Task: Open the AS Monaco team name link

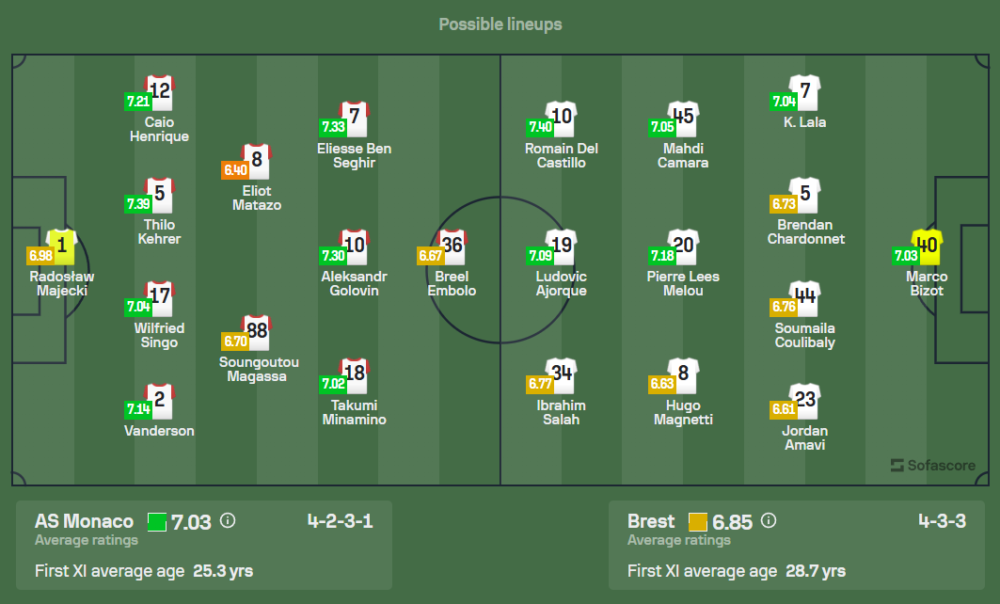Action: [x=84, y=521]
